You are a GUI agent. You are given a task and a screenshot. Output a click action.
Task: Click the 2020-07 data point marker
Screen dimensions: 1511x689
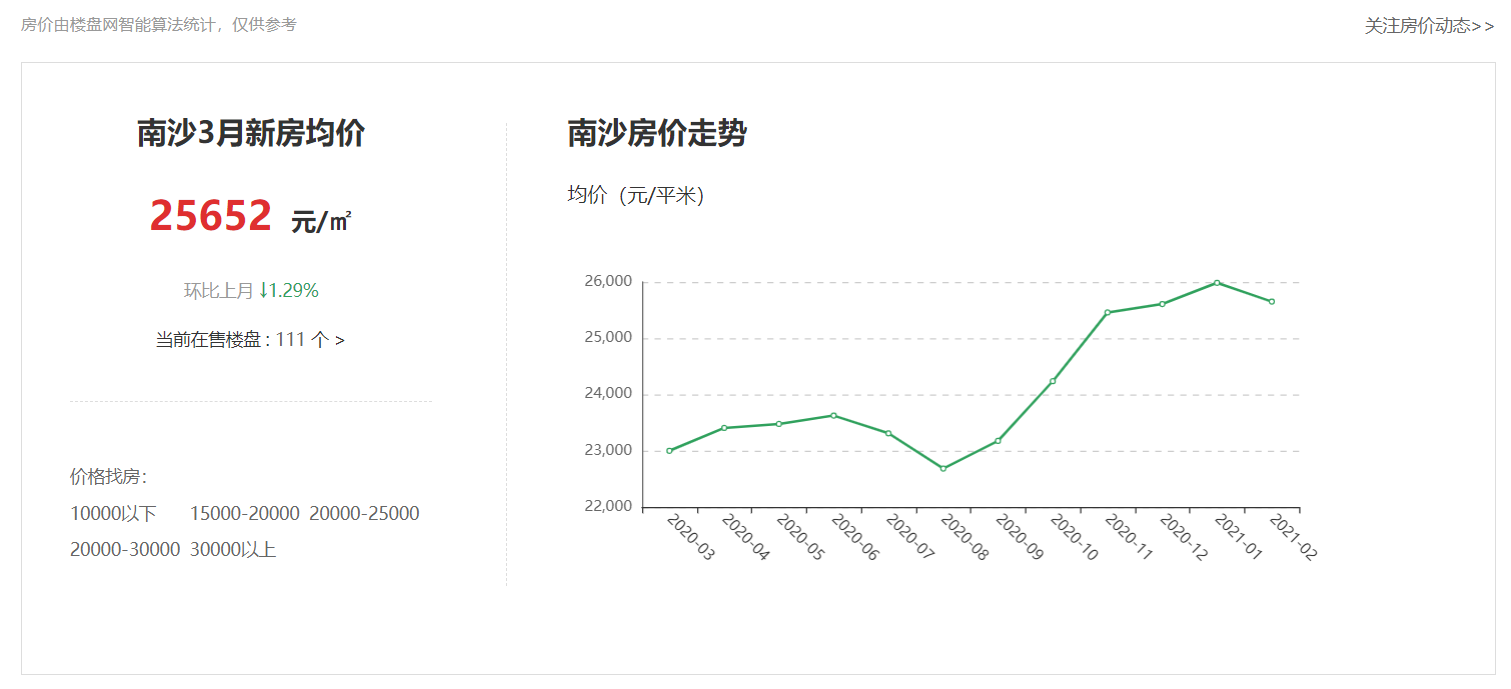pos(888,433)
